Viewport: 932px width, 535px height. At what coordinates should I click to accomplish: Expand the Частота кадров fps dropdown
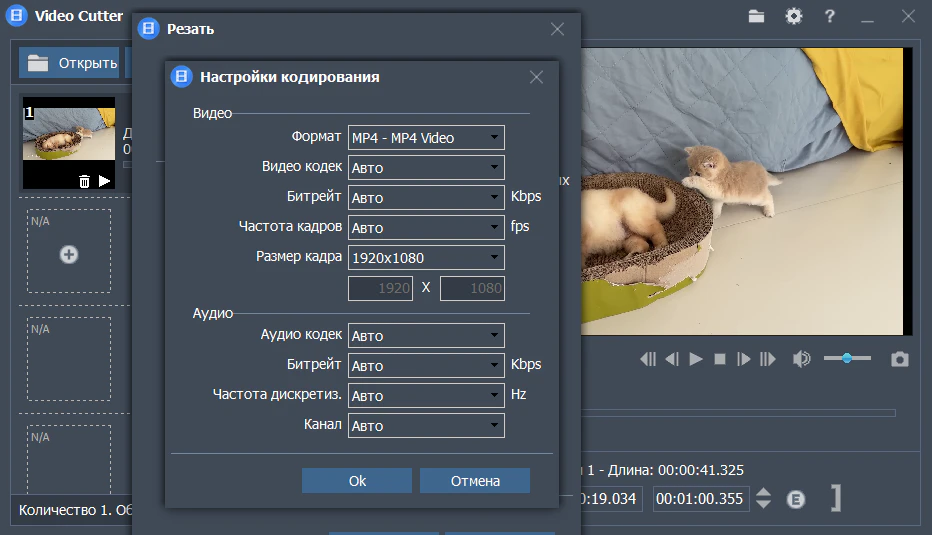click(426, 228)
